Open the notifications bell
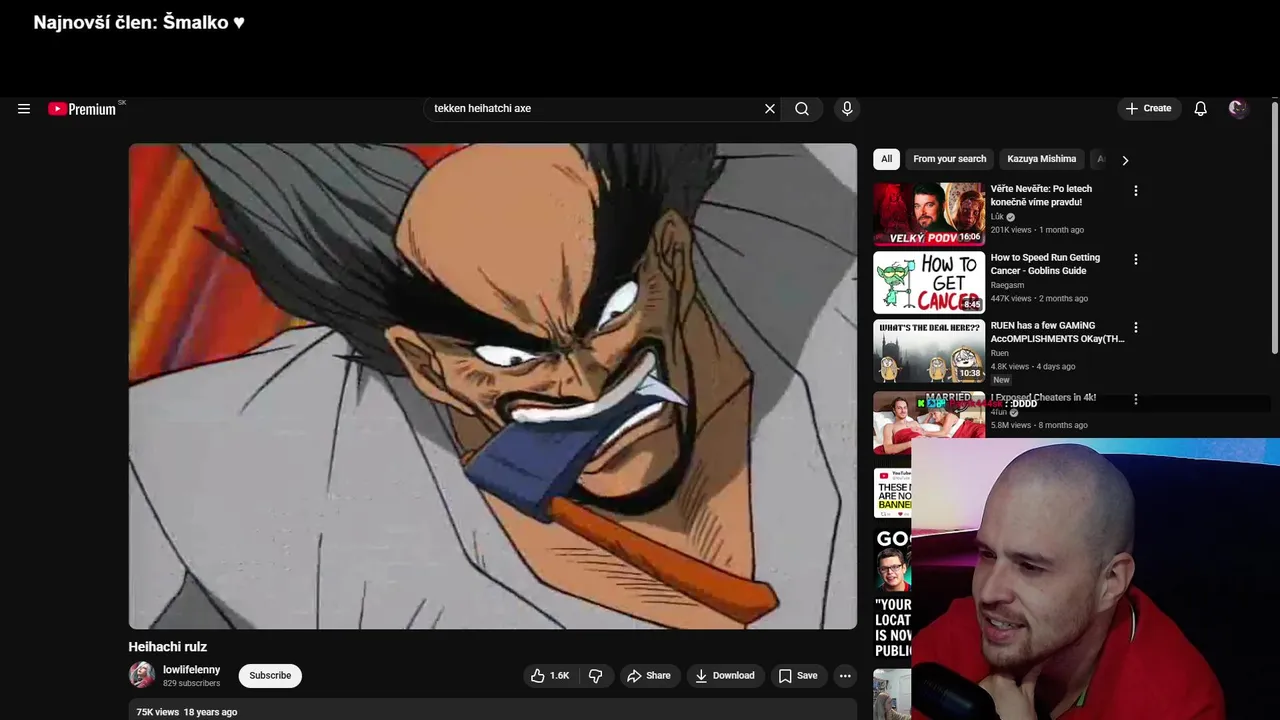Viewport: 1280px width, 720px height. (1200, 109)
